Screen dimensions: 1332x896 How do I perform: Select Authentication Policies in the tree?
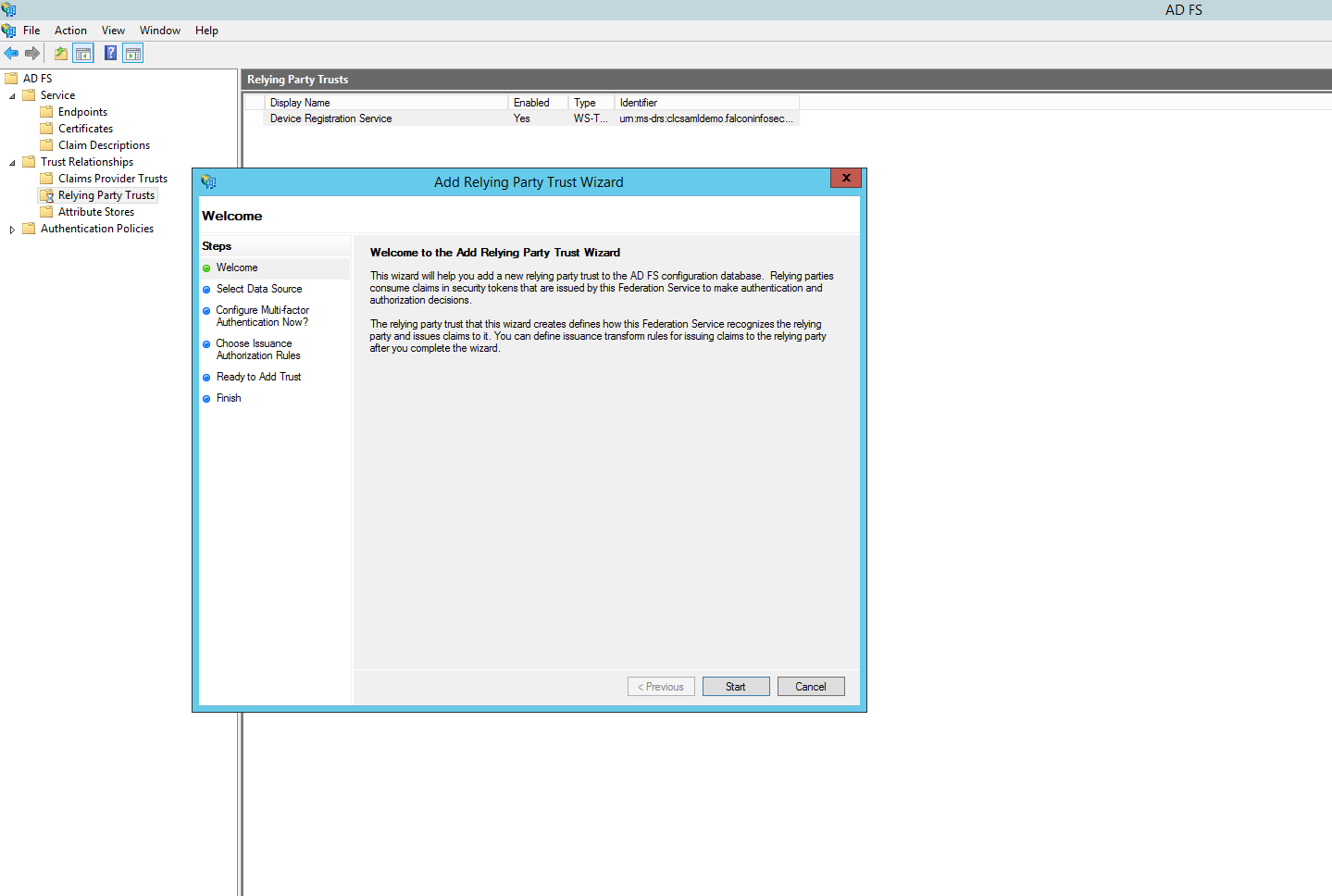point(97,229)
